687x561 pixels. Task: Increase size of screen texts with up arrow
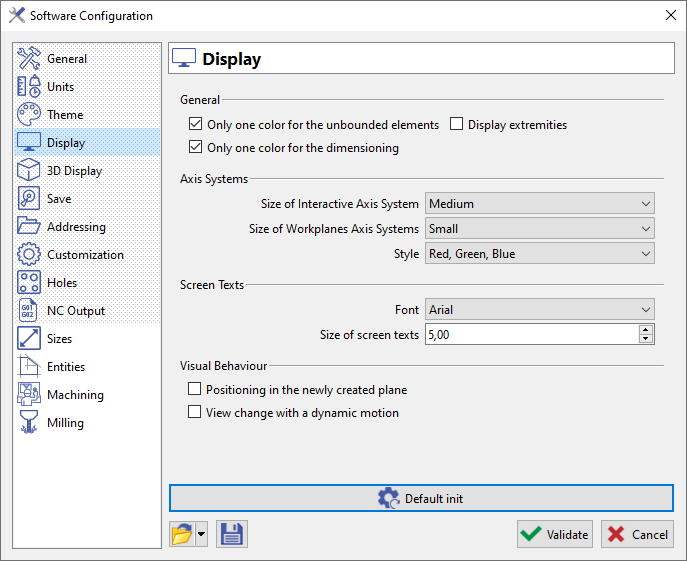[646, 330]
